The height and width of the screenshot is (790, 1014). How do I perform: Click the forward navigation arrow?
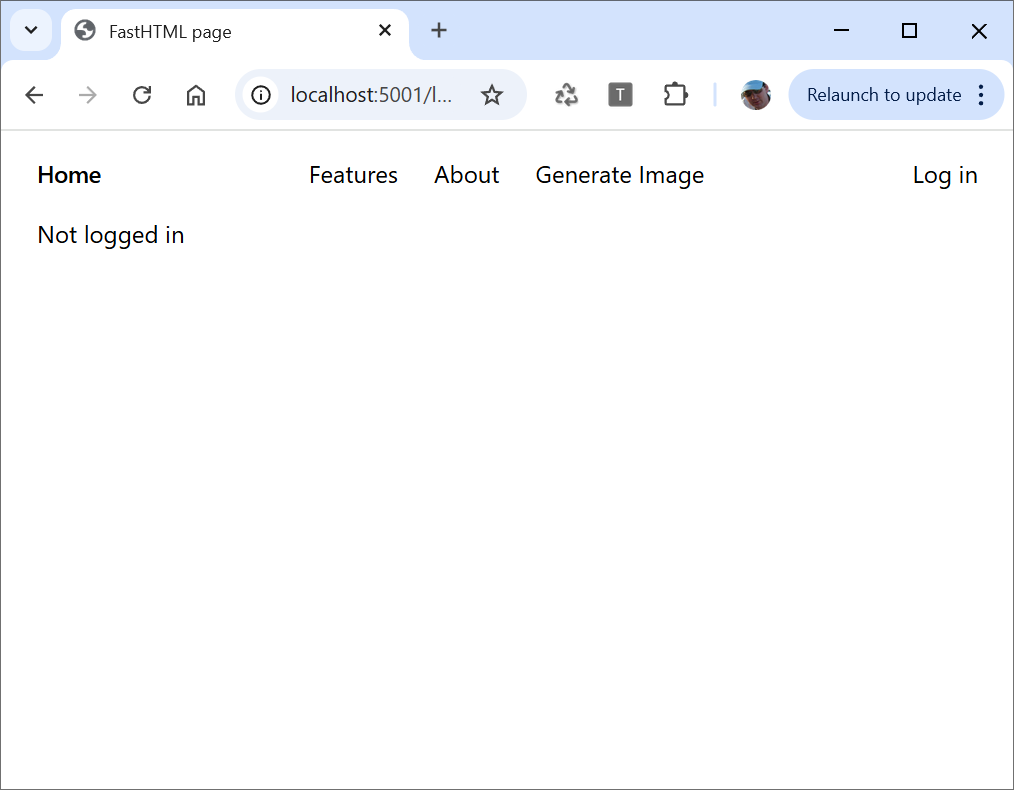(88, 95)
